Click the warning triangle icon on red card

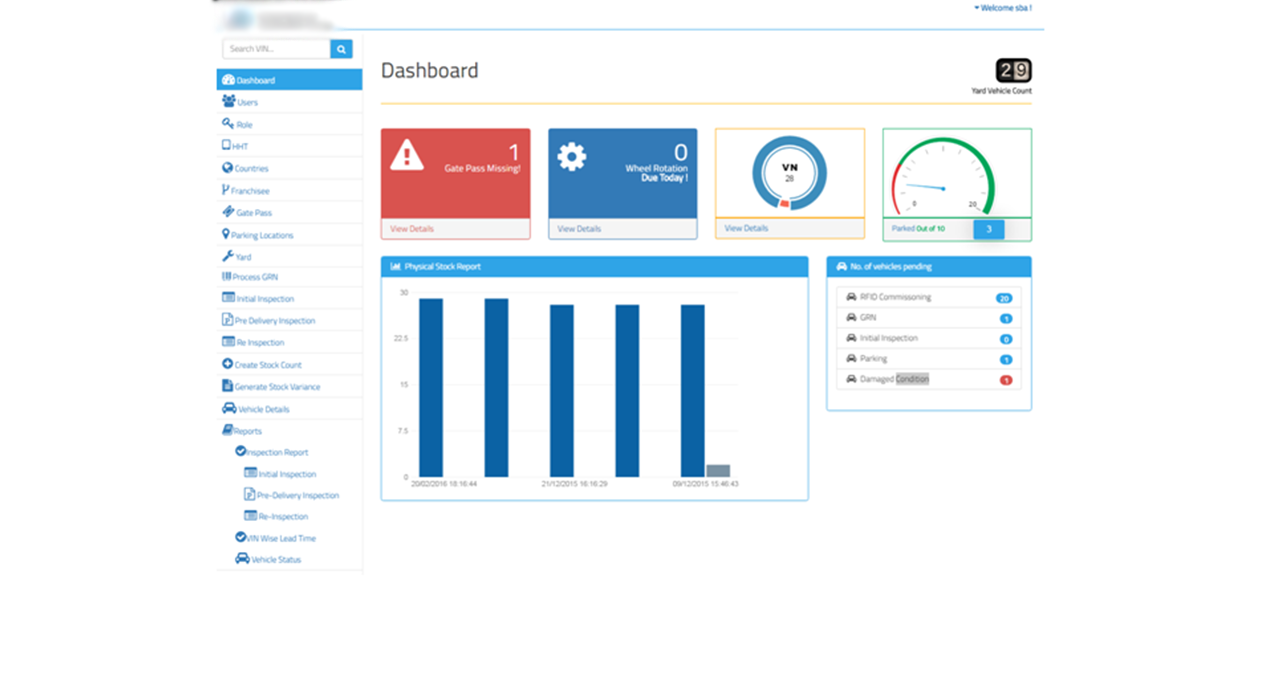[x=407, y=155]
